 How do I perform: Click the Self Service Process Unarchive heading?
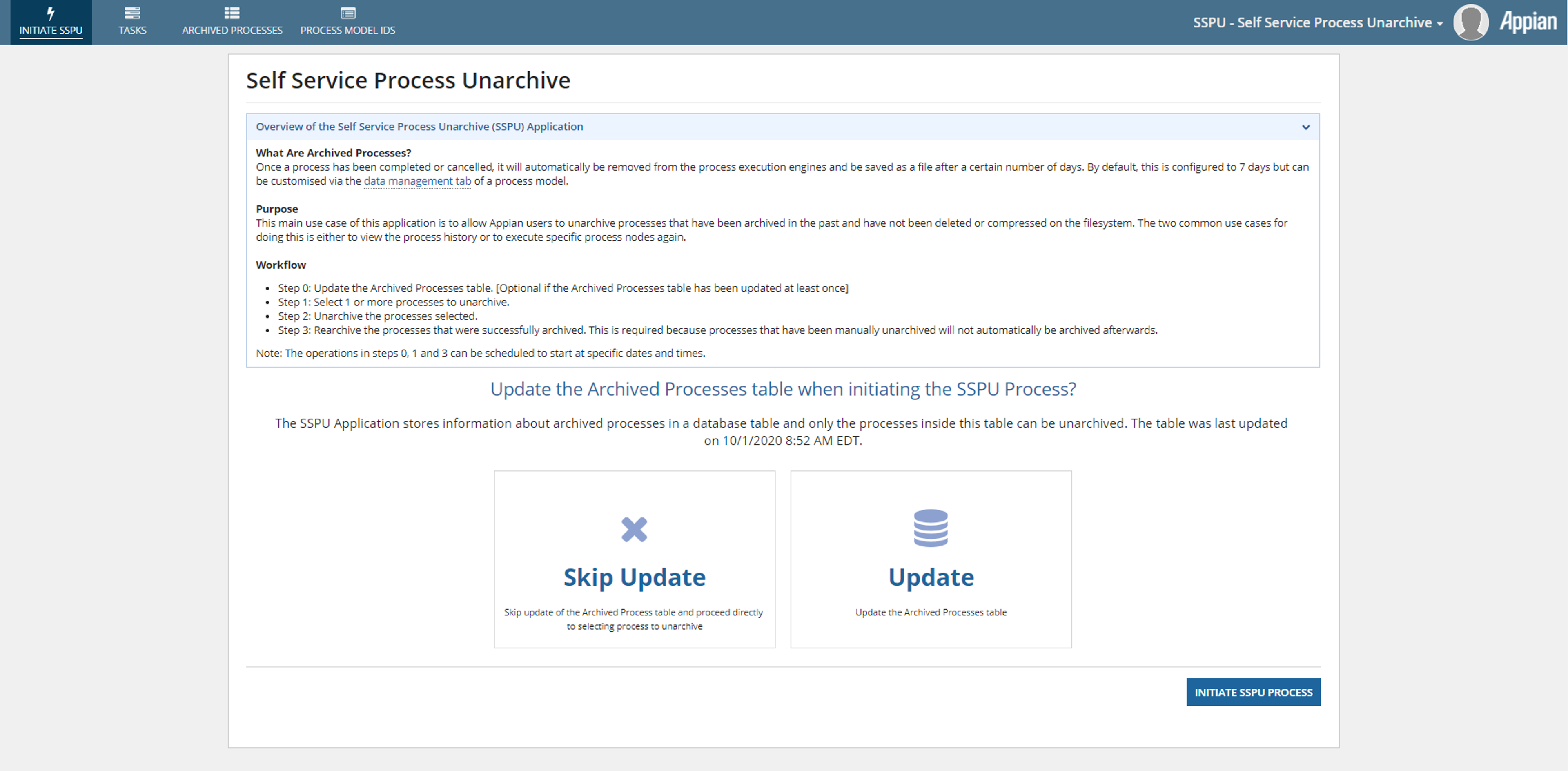pyautogui.click(x=408, y=80)
